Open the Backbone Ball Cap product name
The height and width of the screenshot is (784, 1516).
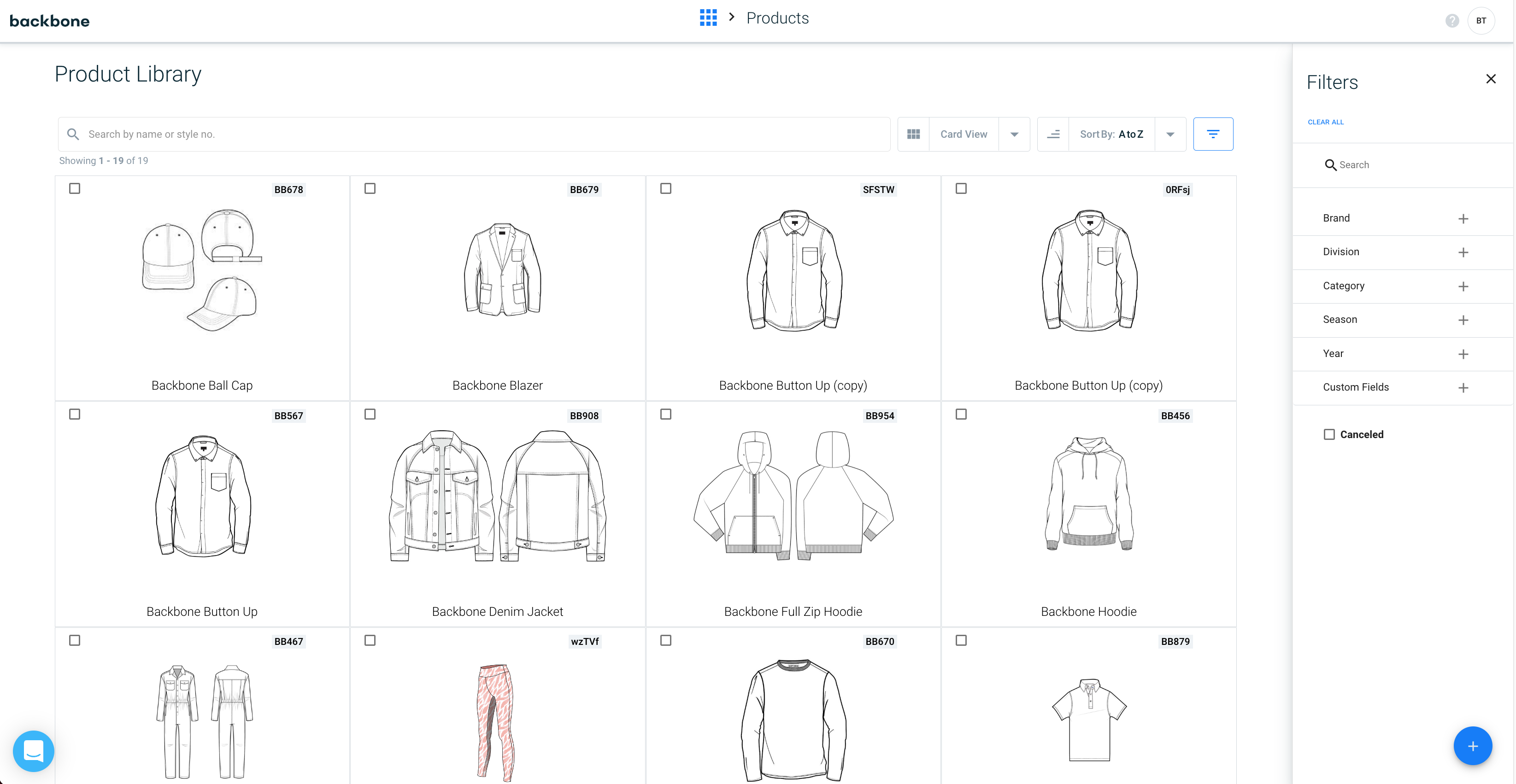click(x=202, y=386)
